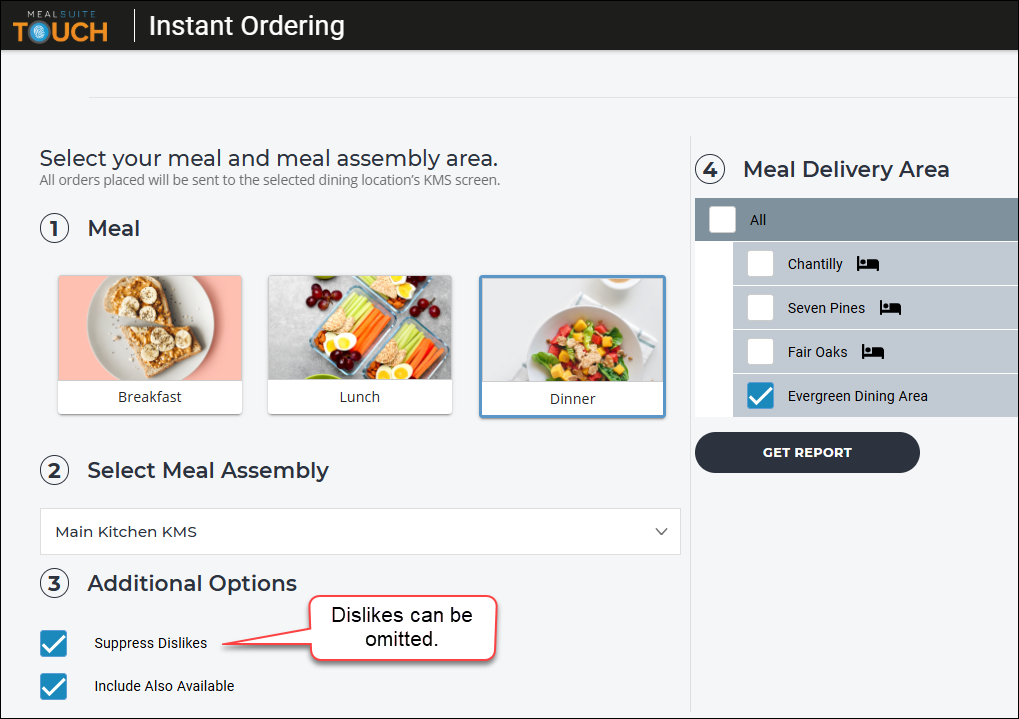Choose the Breakfast meal card
The height and width of the screenshot is (719, 1019).
click(x=150, y=345)
